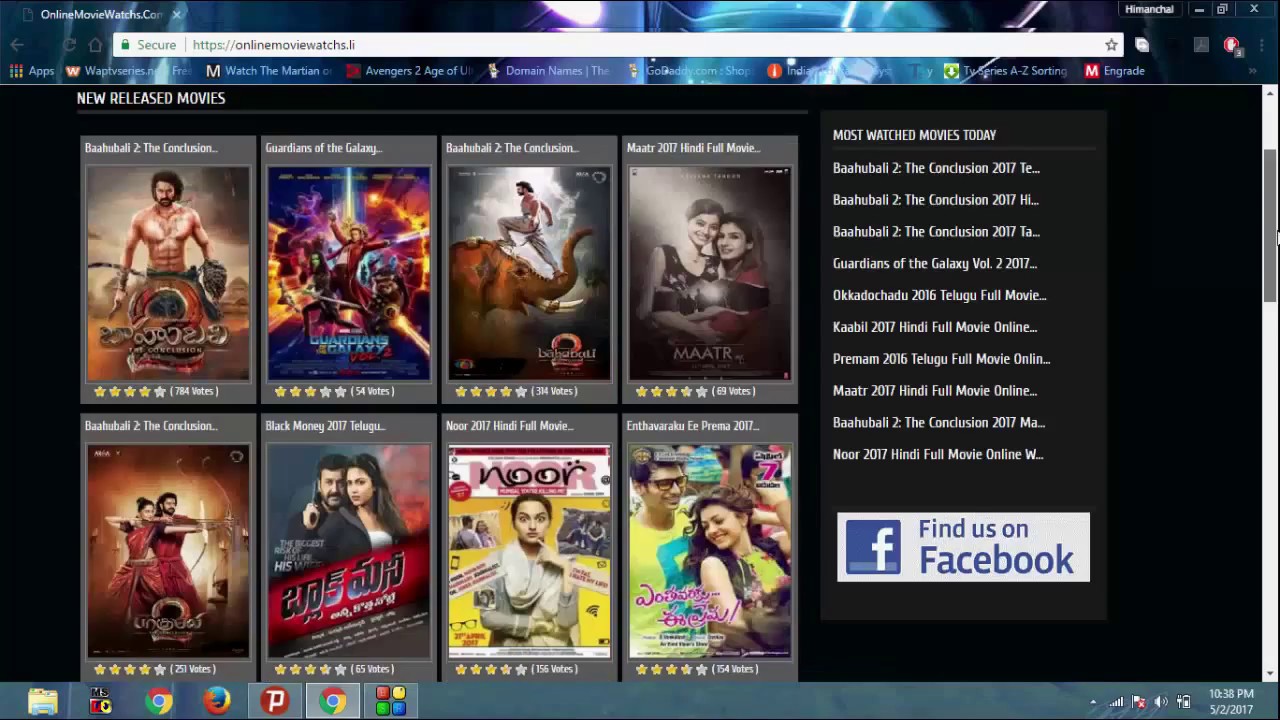This screenshot has width=1280, height=720.
Task: Reload the page with the refresh icon
Action: click(x=69, y=45)
